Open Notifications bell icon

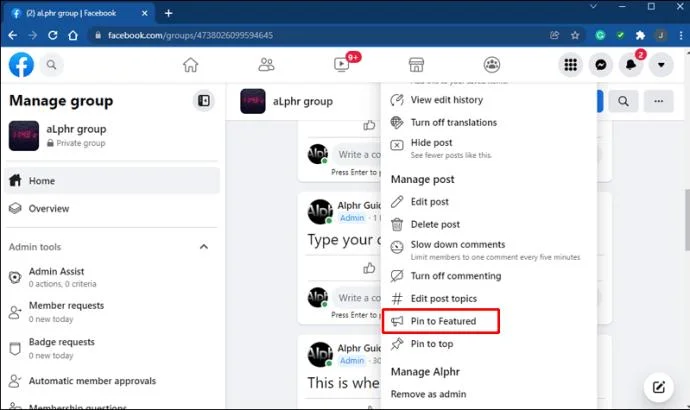[631, 65]
